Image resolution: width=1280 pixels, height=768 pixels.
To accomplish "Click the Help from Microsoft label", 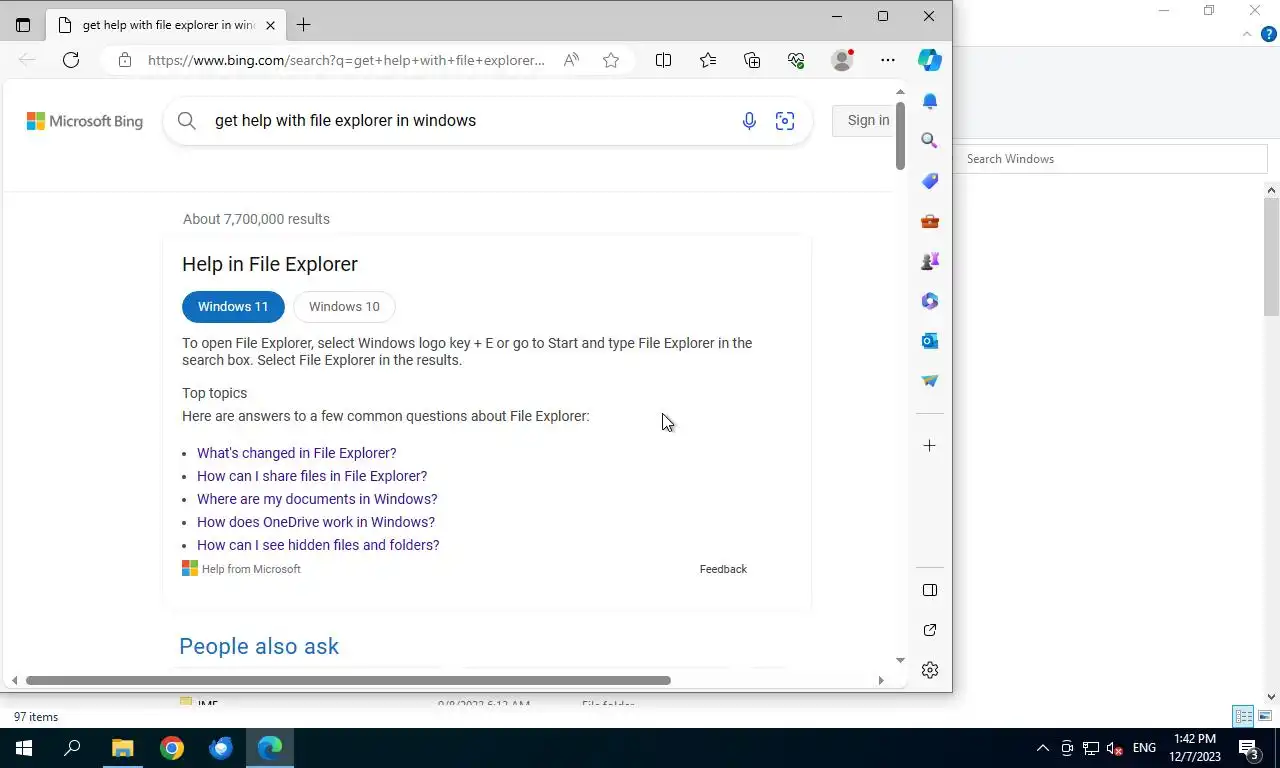I will [251, 569].
